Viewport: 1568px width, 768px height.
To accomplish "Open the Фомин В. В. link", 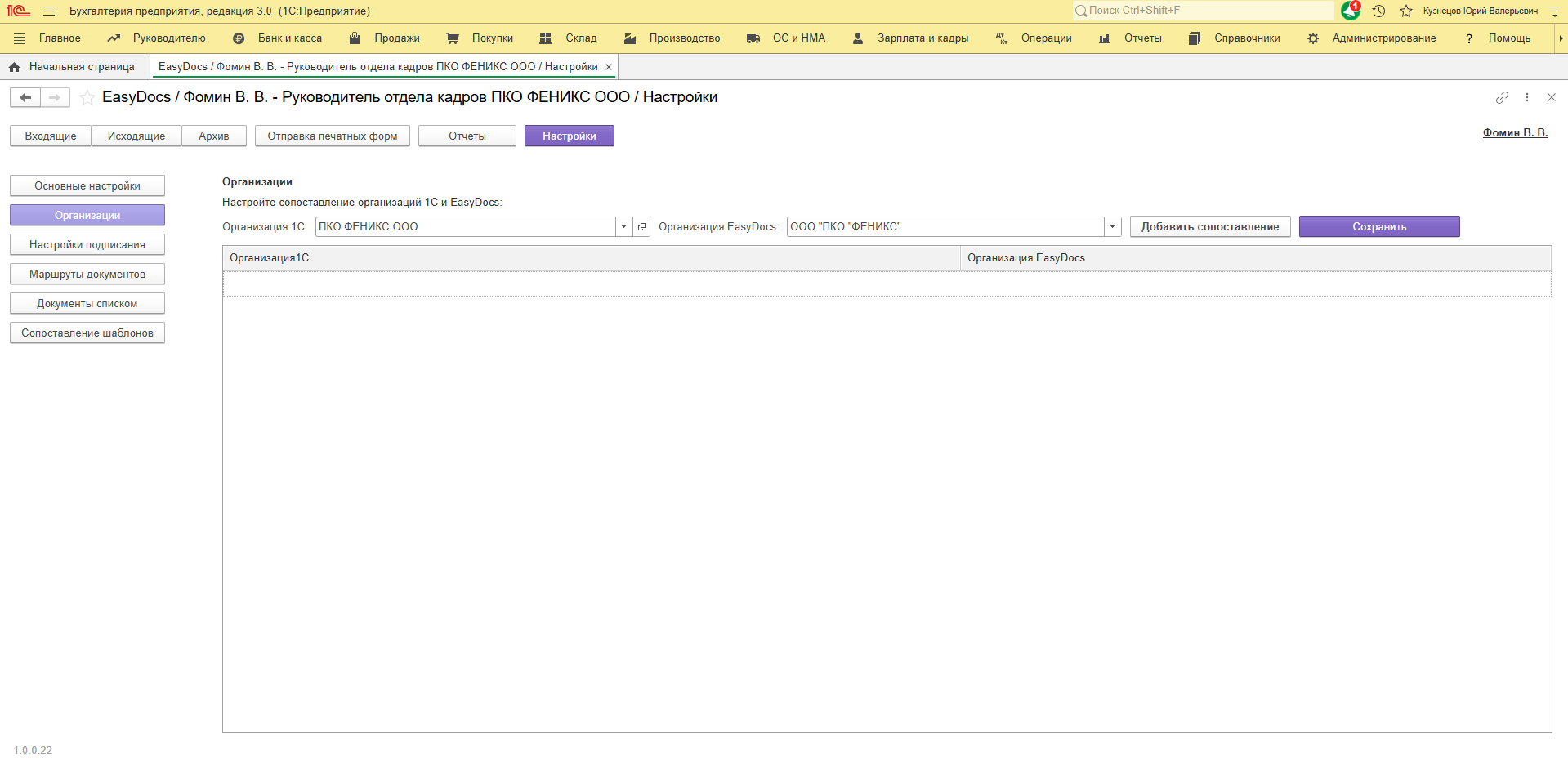I will coord(1515,132).
